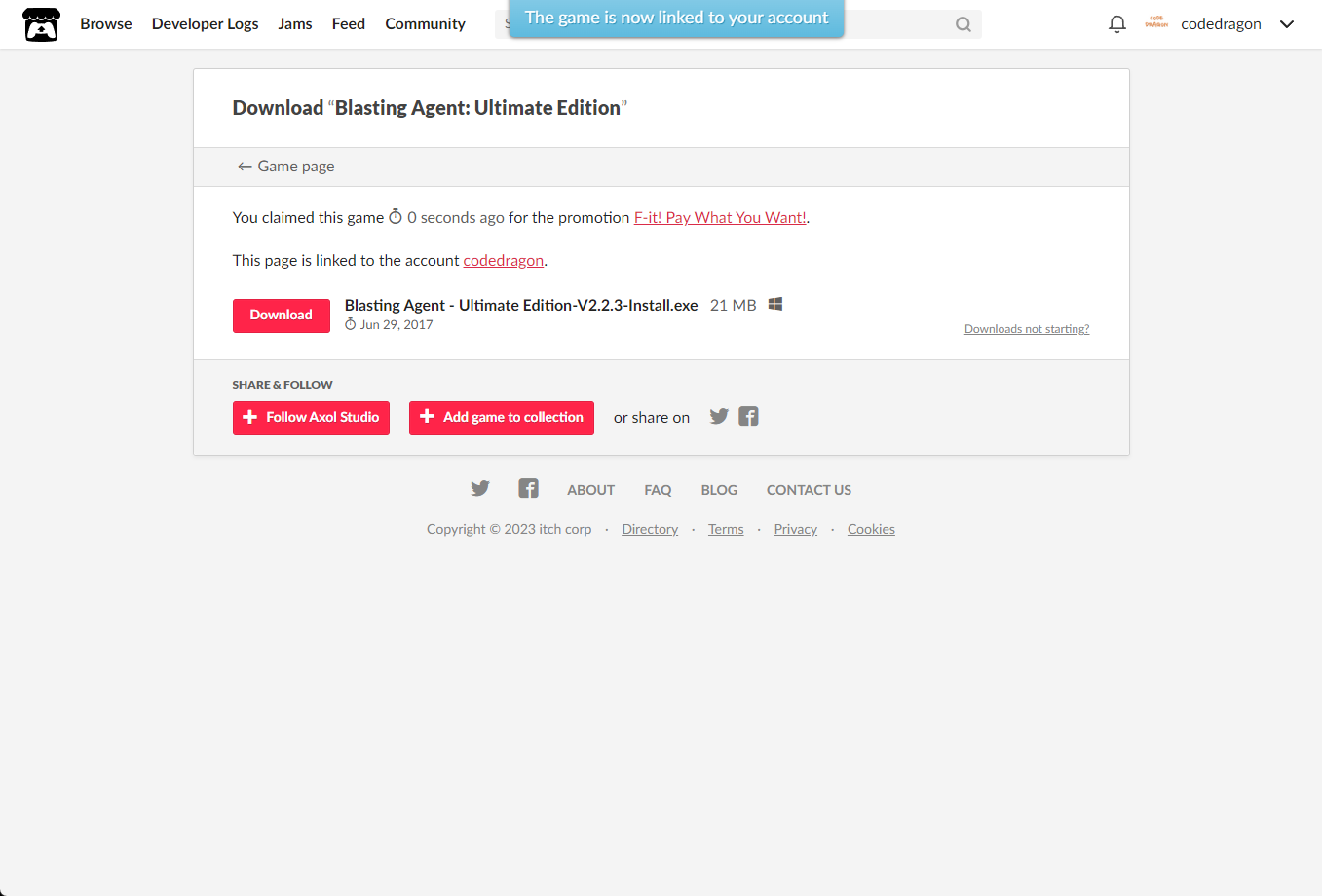The image size is (1322, 896).
Task: Open the Browse menu
Action: (x=106, y=24)
